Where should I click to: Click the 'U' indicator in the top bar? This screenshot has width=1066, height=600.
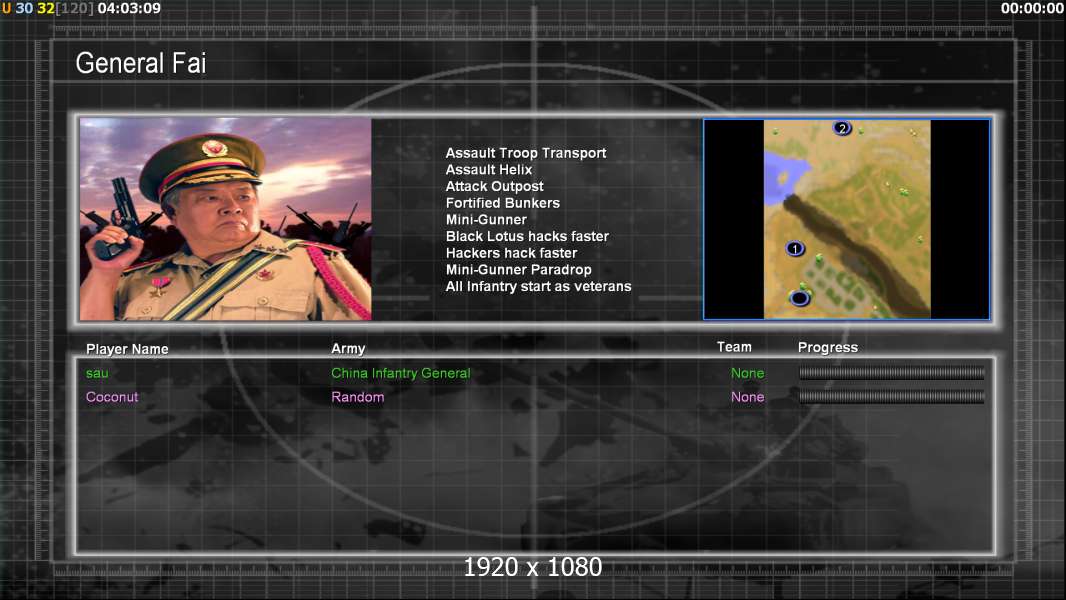click(x=7, y=8)
